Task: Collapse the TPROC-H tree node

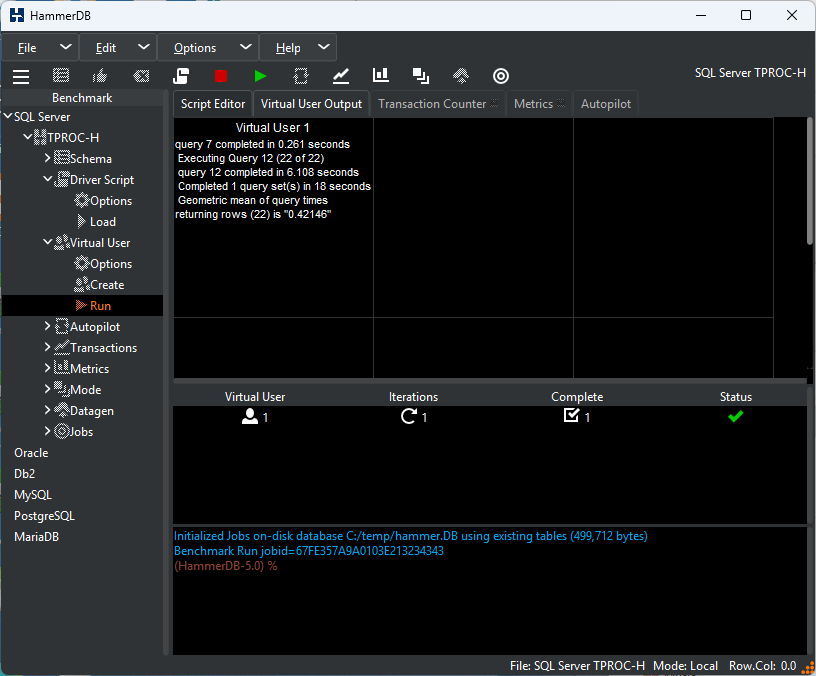Action: pos(27,137)
